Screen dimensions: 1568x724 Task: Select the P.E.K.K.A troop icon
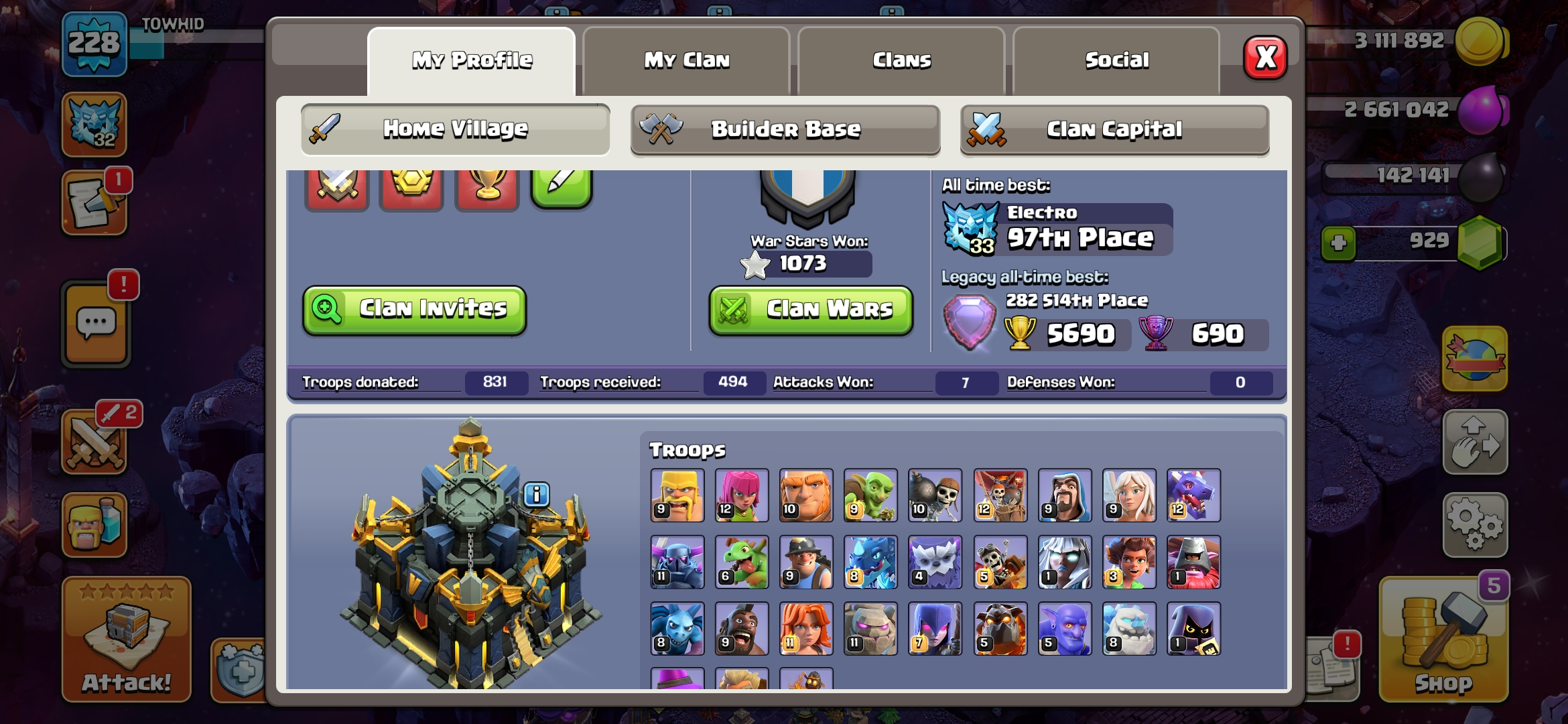677,562
